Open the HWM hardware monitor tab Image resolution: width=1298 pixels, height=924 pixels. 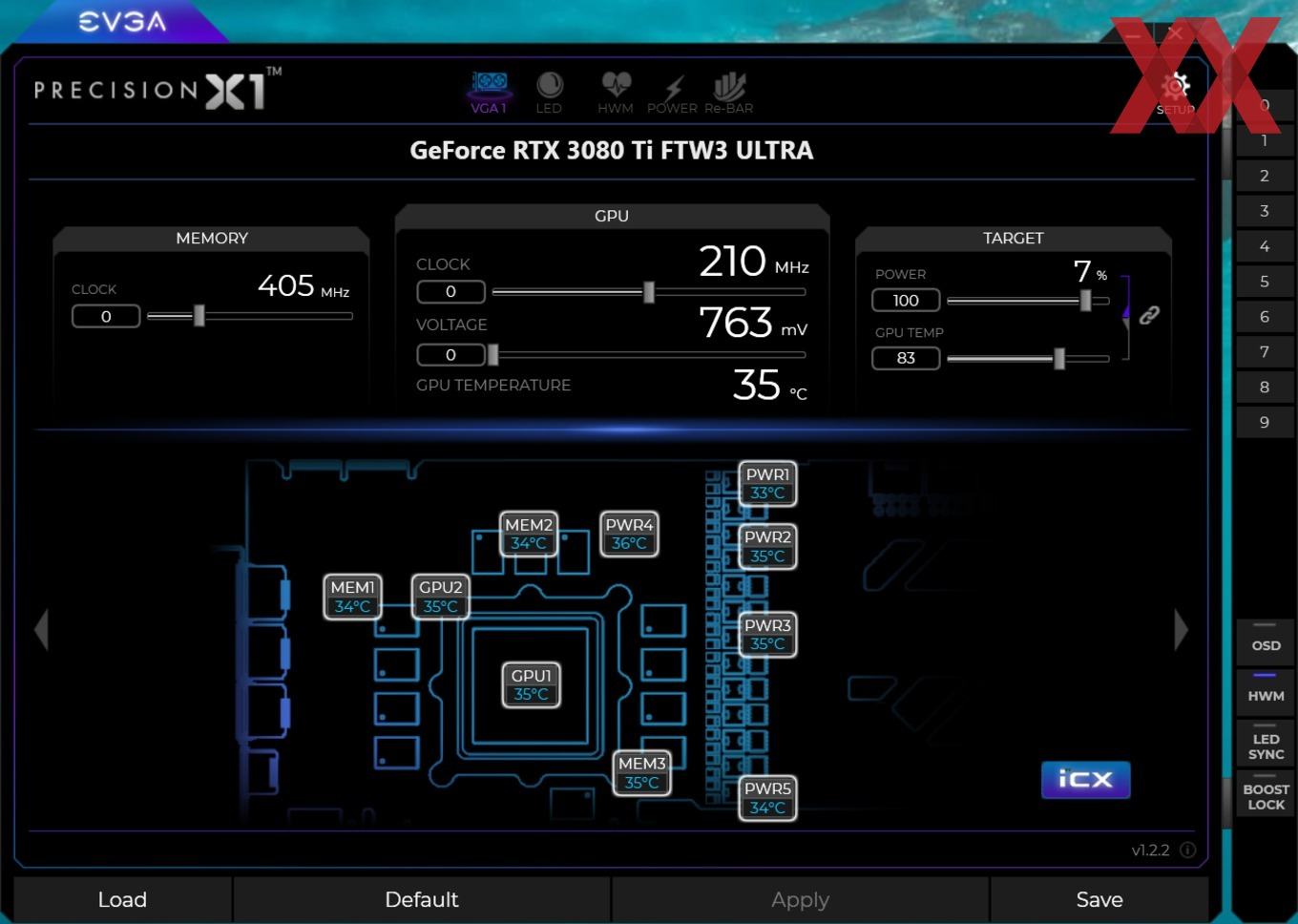click(x=616, y=93)
